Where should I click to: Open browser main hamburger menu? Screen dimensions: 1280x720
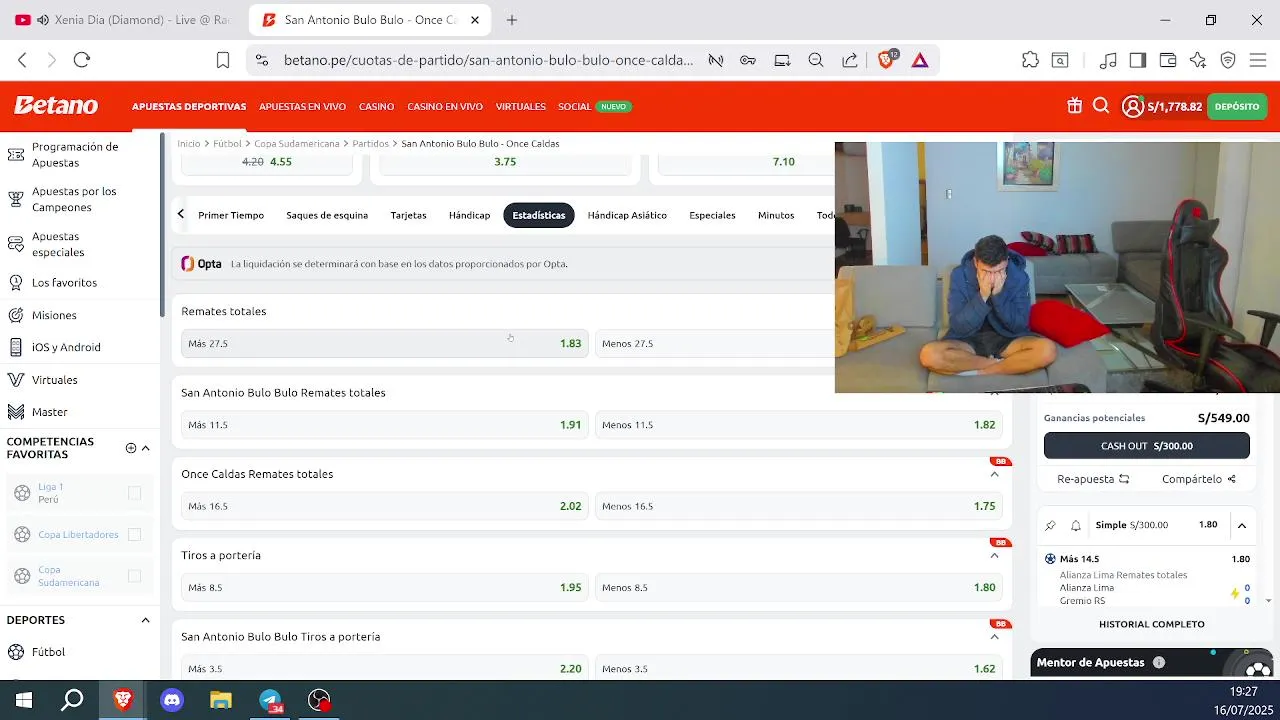pyautogui.click(x=1258, y=60)
